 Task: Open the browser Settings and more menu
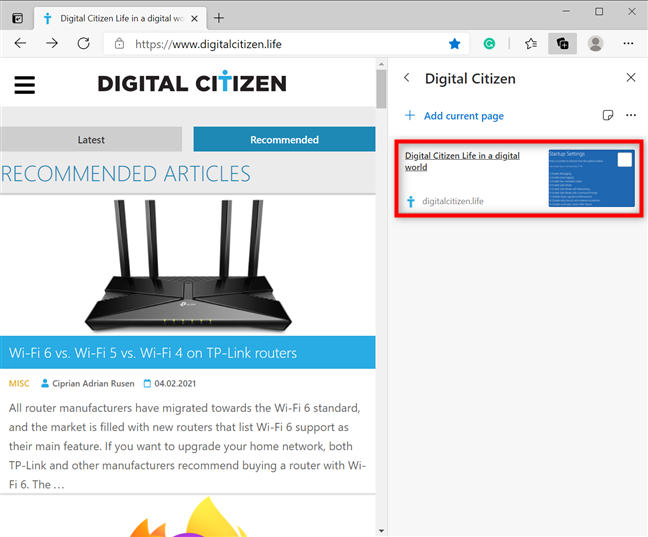[x=628, y=43]
